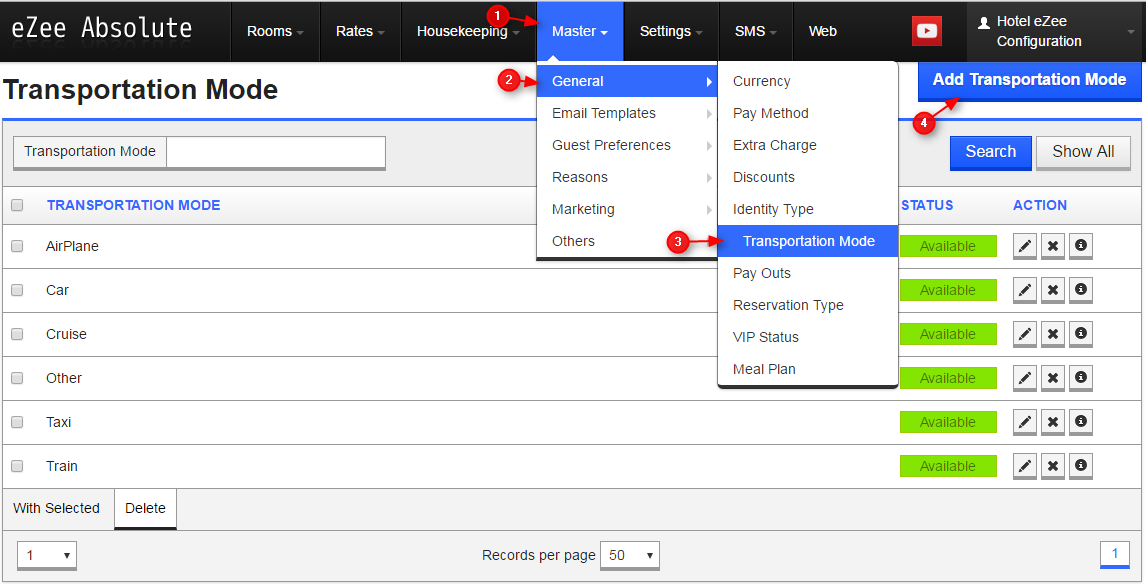Select Currency from General submenu
Image resolution: width=1146 pixels, height=584 pixels.
pyautogui.click(x=808, y=81)
